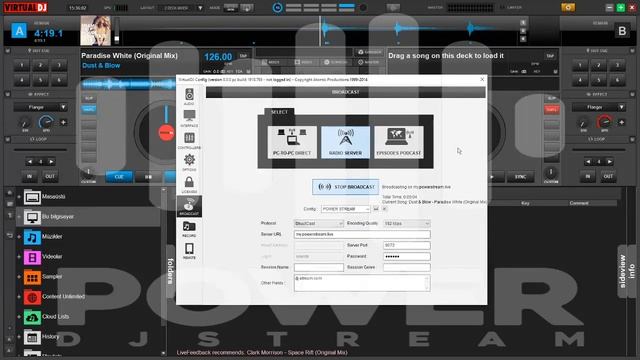
Task: Add effect slot with right deck plus icon
Action: [x=621, y=122]
